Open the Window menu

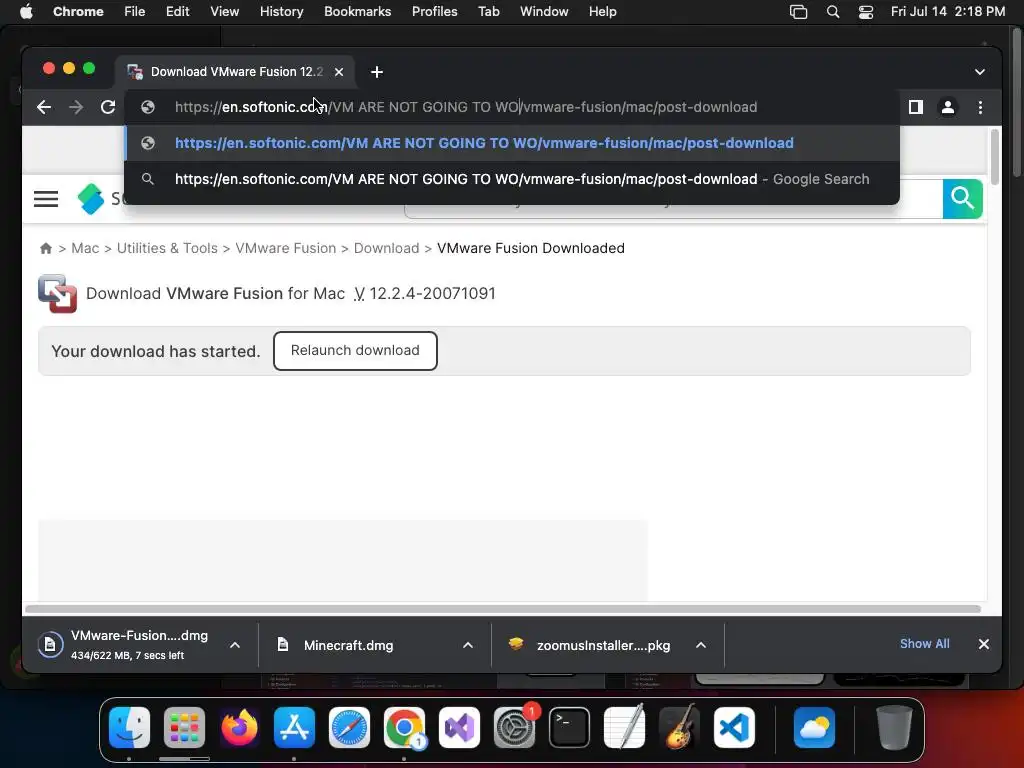click(x=544, y=12)
